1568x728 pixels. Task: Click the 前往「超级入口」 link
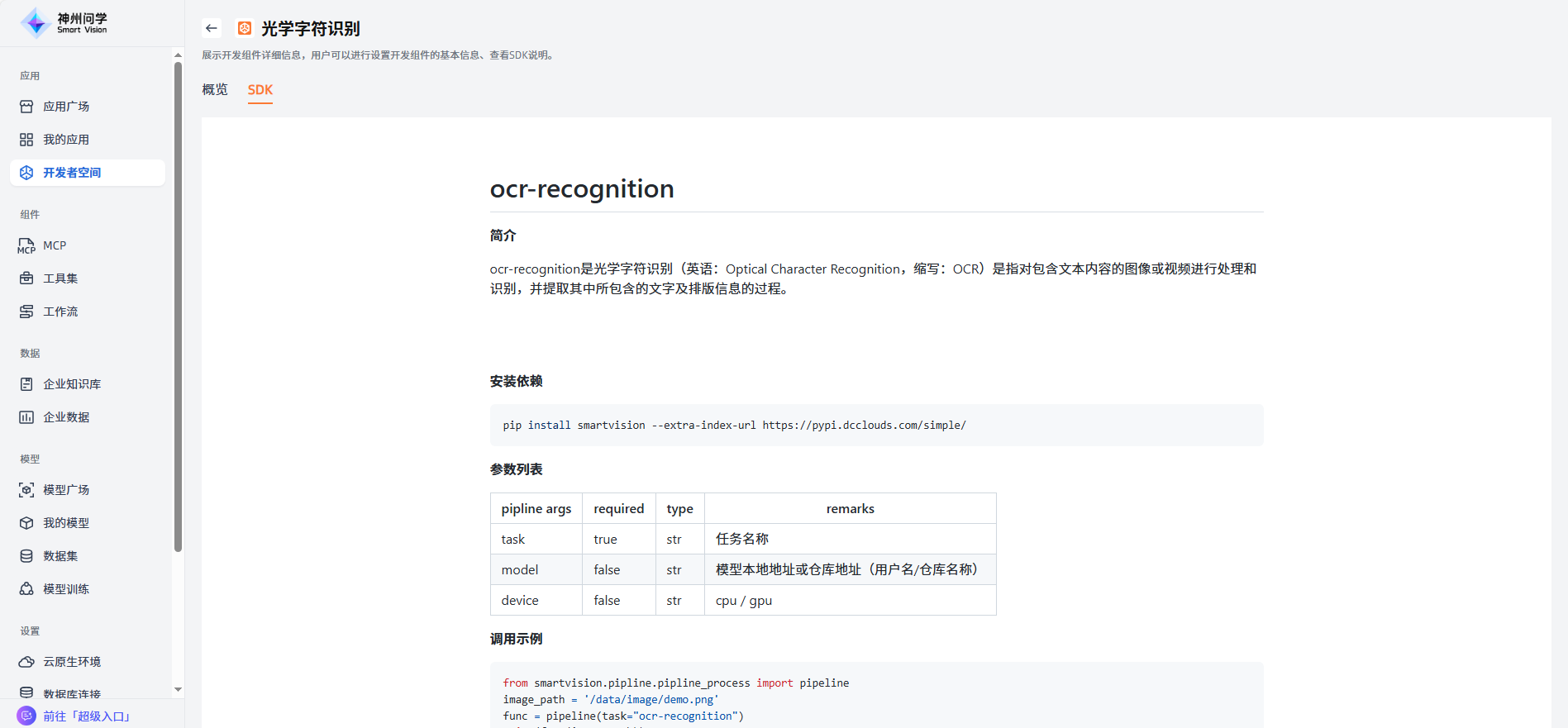(87, 716)
